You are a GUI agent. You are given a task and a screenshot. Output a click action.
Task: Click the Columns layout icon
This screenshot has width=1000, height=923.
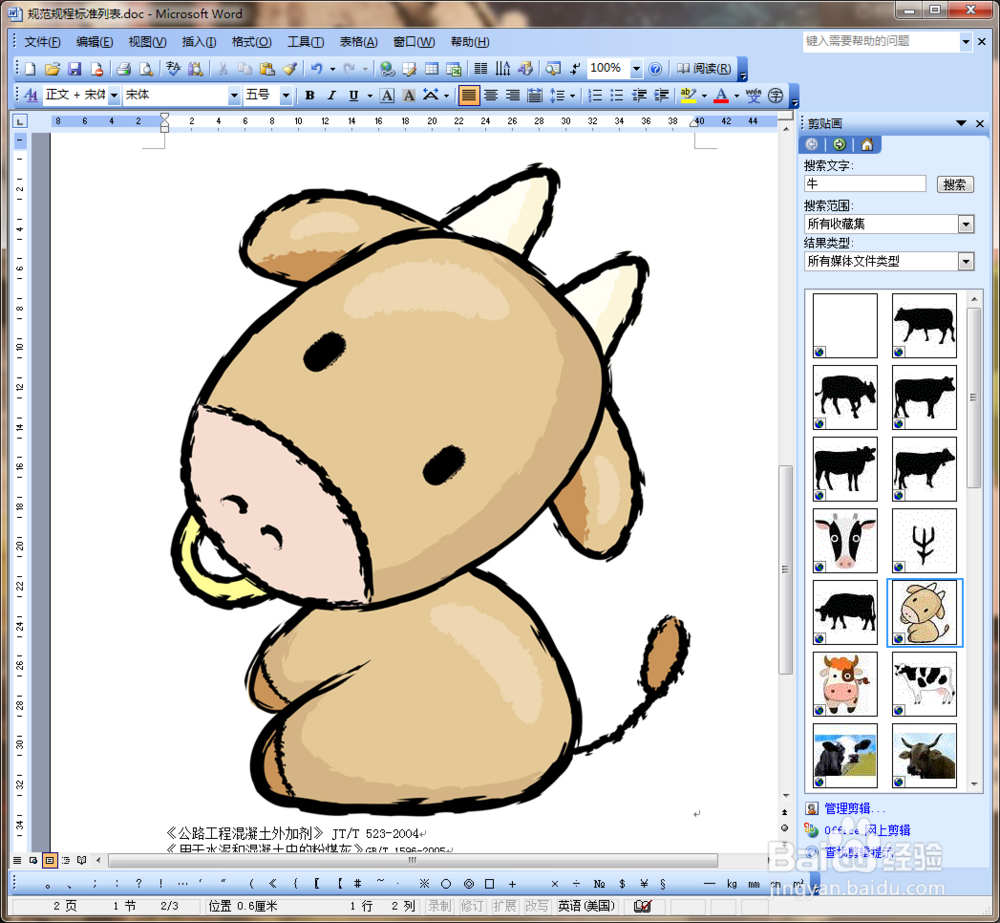(x=482, y=68)
